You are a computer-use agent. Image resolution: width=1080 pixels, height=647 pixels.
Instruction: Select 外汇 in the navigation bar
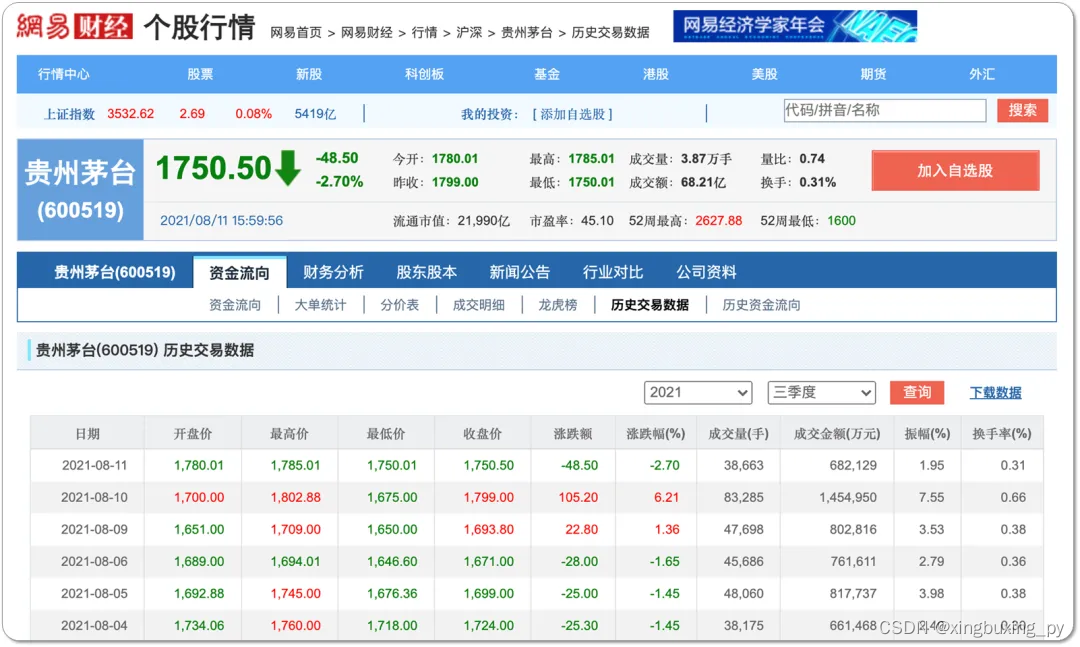pyautogui.click(x=982, y=74)
